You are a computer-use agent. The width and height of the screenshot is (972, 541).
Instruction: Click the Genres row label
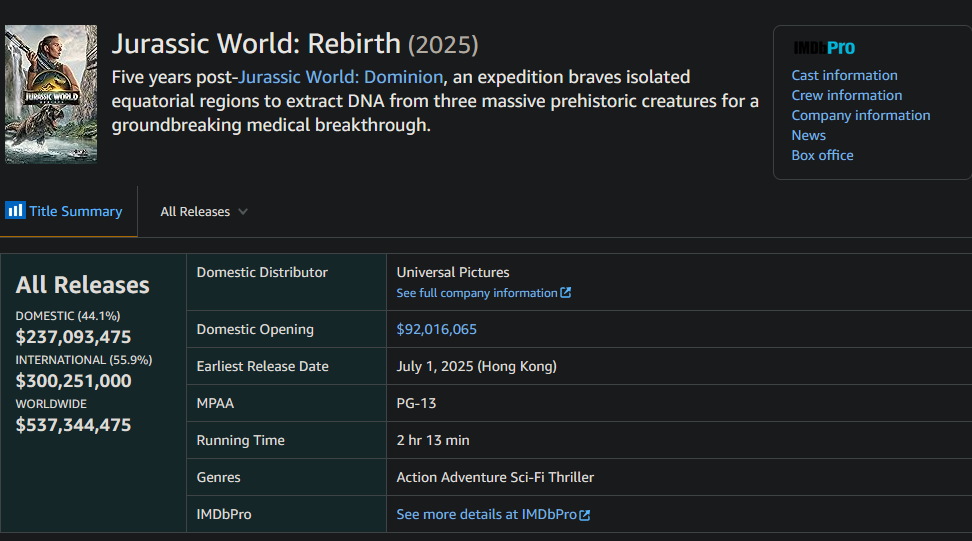coord(218,477)
